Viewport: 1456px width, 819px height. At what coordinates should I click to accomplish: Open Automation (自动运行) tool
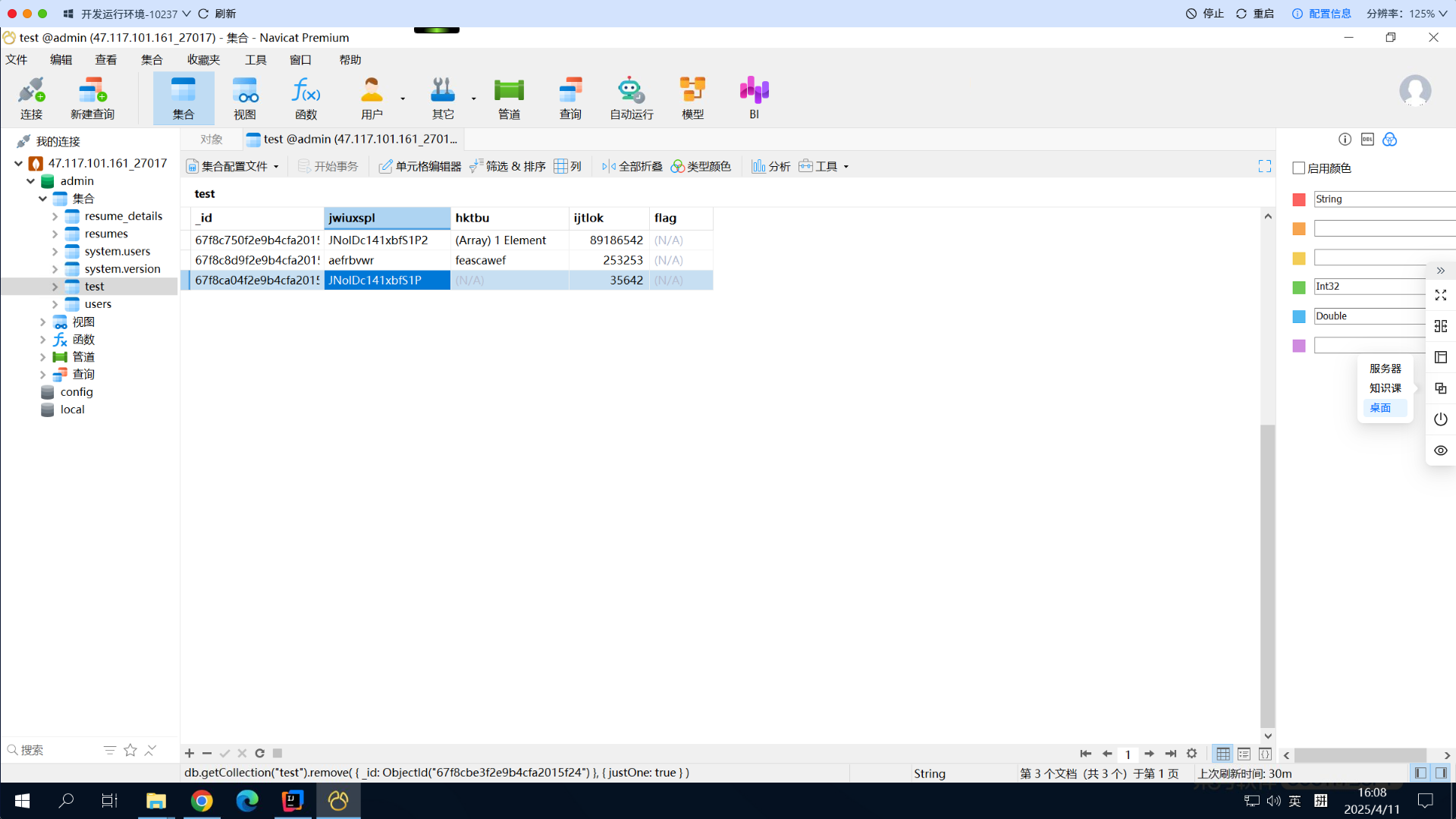[632, 99]
